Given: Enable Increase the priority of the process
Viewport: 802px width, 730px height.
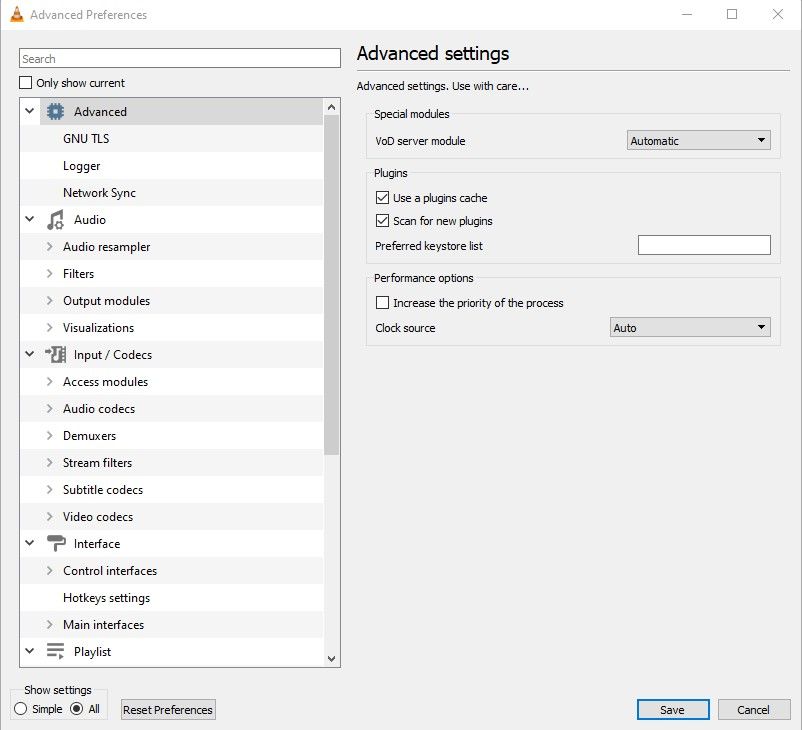Looking at the screenshot, I should (x=382, y=303).
